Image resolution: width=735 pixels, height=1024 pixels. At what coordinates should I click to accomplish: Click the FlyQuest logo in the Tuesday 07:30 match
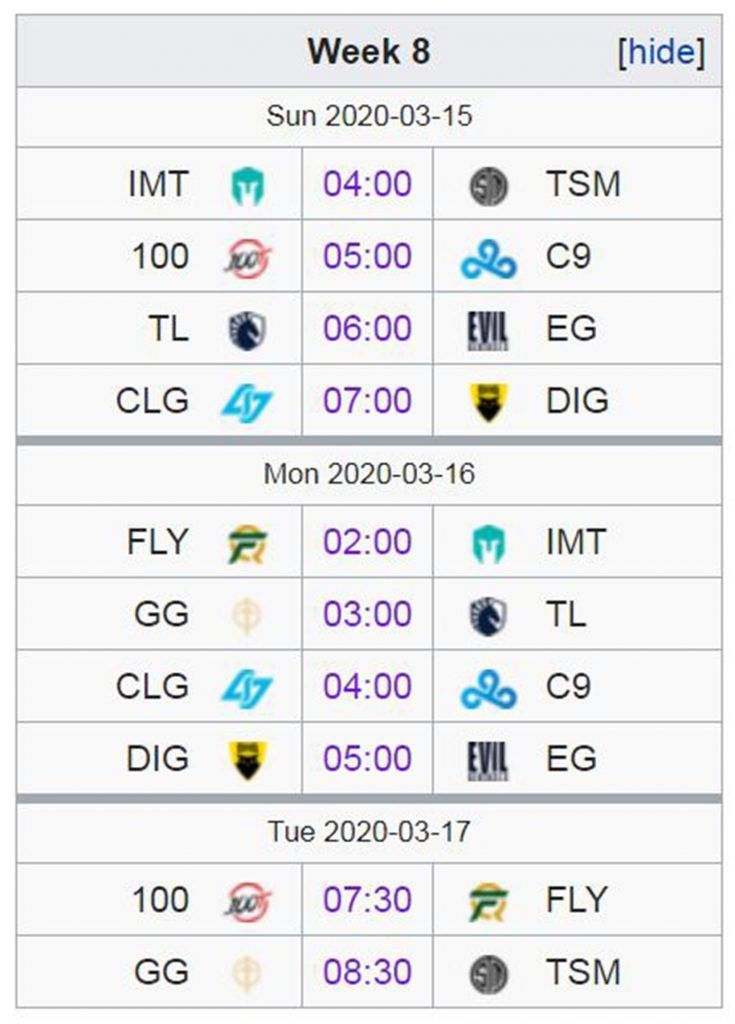(489, 902)
